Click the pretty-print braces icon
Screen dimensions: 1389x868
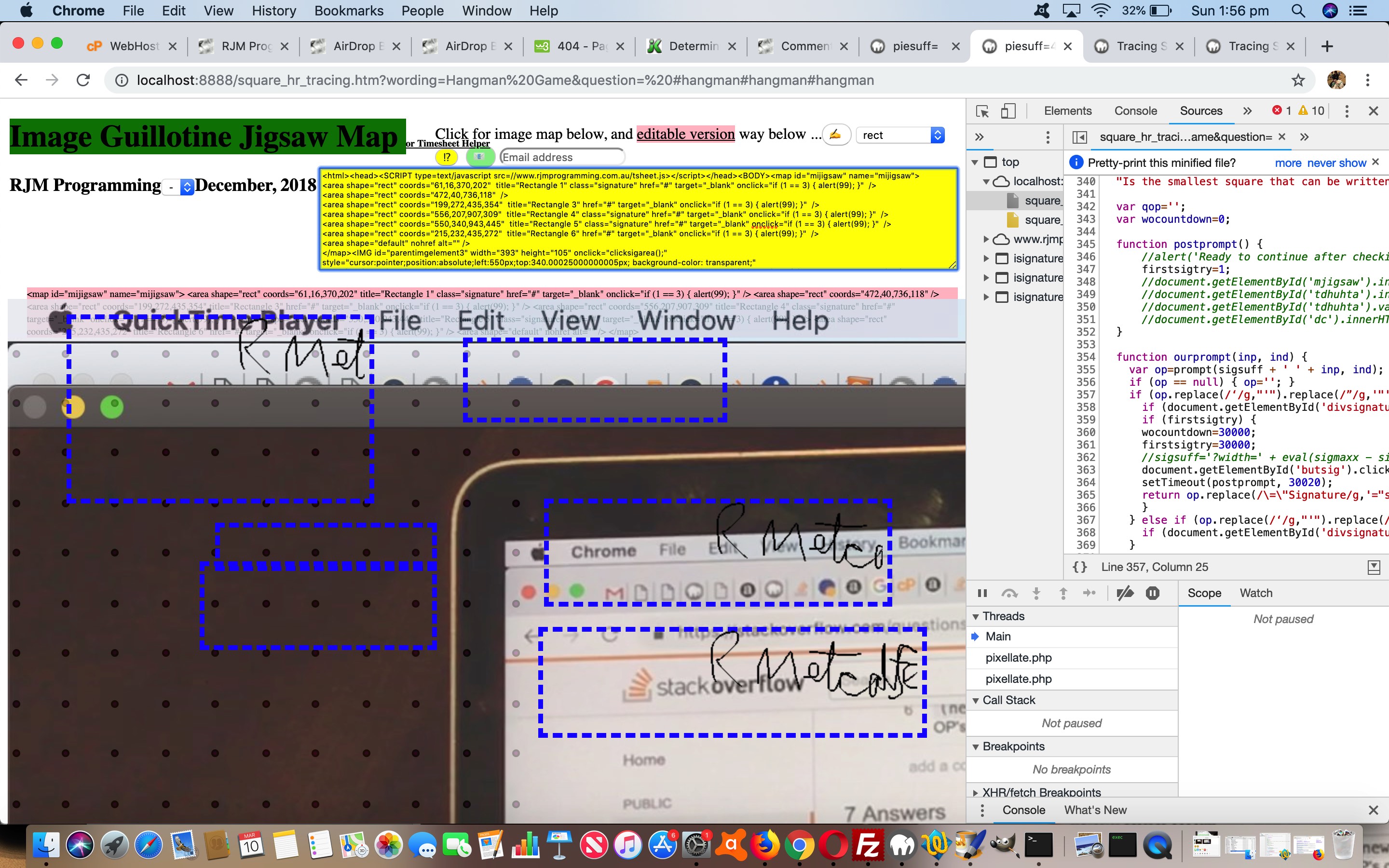coord(1080,567)
